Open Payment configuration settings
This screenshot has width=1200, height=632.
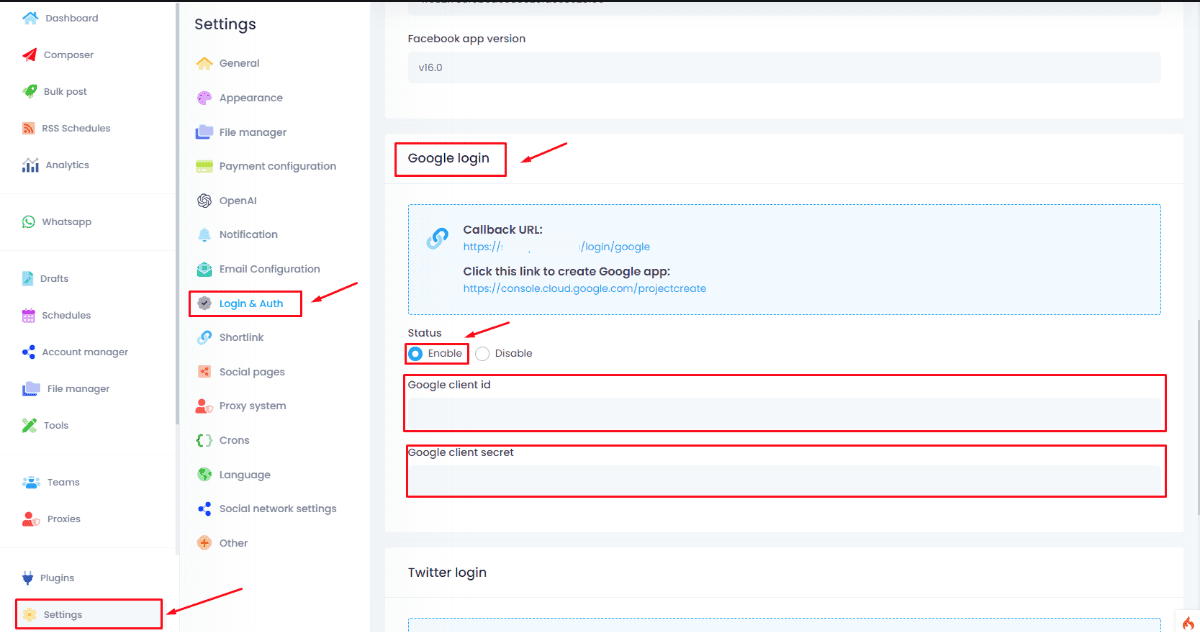(x=277, y=166)
